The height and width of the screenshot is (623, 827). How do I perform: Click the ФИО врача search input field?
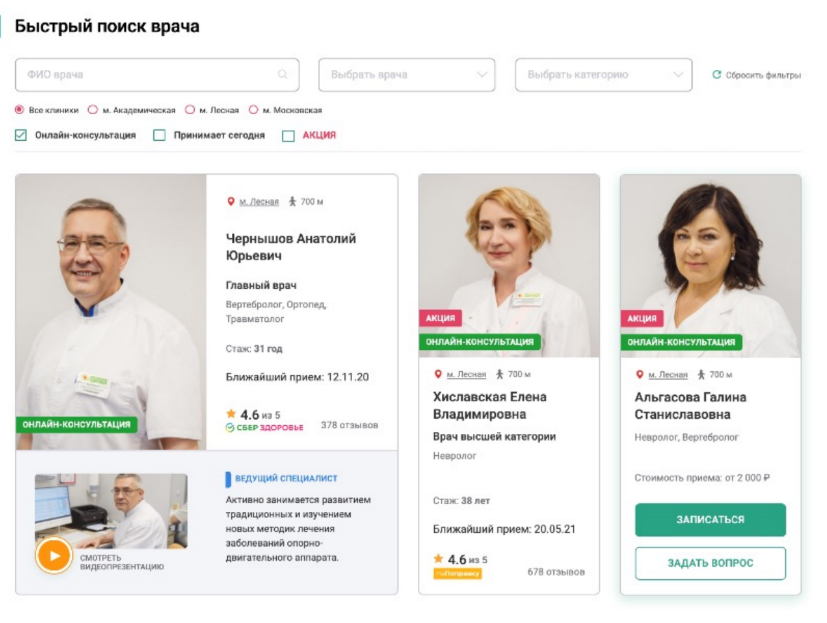point(157,75)
